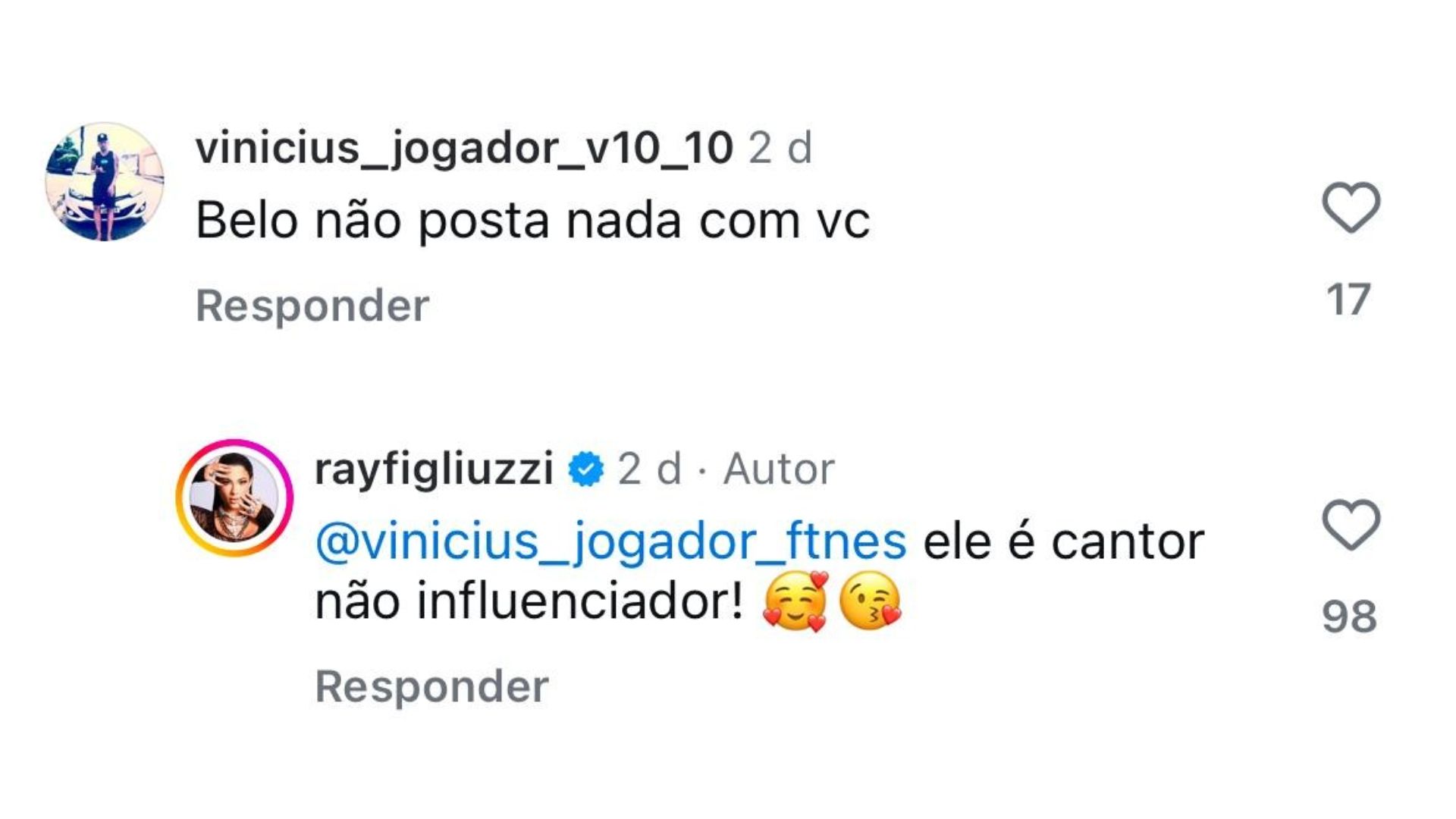Click the "2 d" timestamp on rayfigliuzzi's reply
Viewport: 1456px width, 819px height.
tap(649, 469)
